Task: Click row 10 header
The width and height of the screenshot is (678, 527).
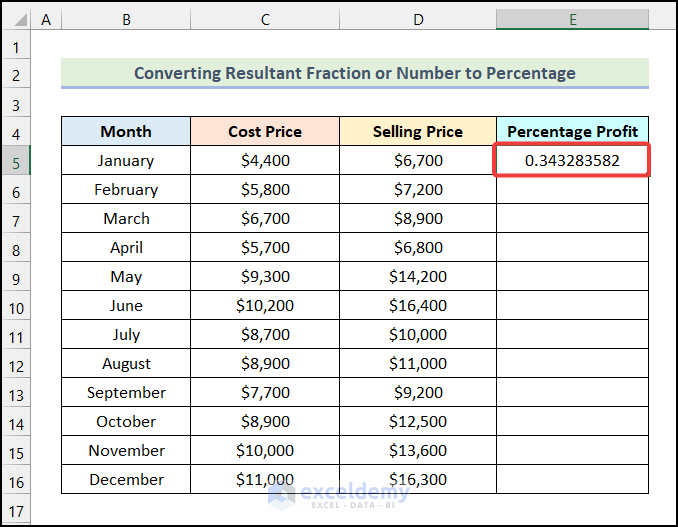Action: [16, 306]
